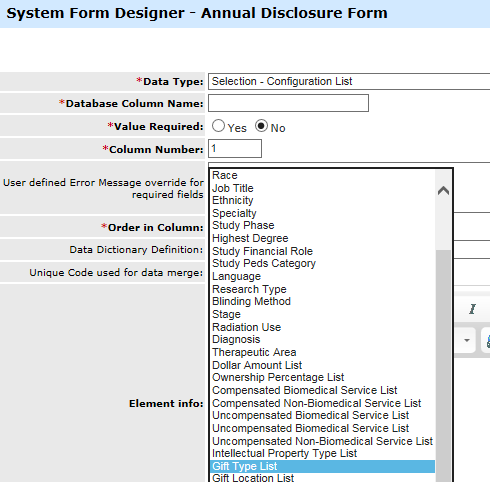Screen dimensions: 490x482
Task: Select the Language option
Action: [x=323, y=276]
